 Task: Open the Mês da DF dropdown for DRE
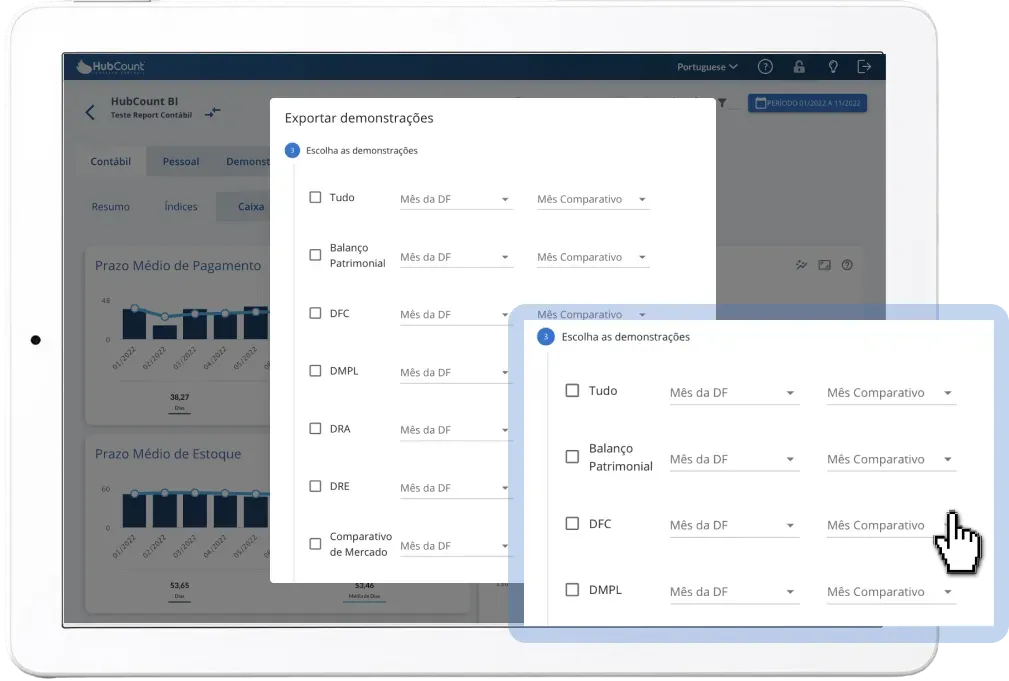click(455, 488)
